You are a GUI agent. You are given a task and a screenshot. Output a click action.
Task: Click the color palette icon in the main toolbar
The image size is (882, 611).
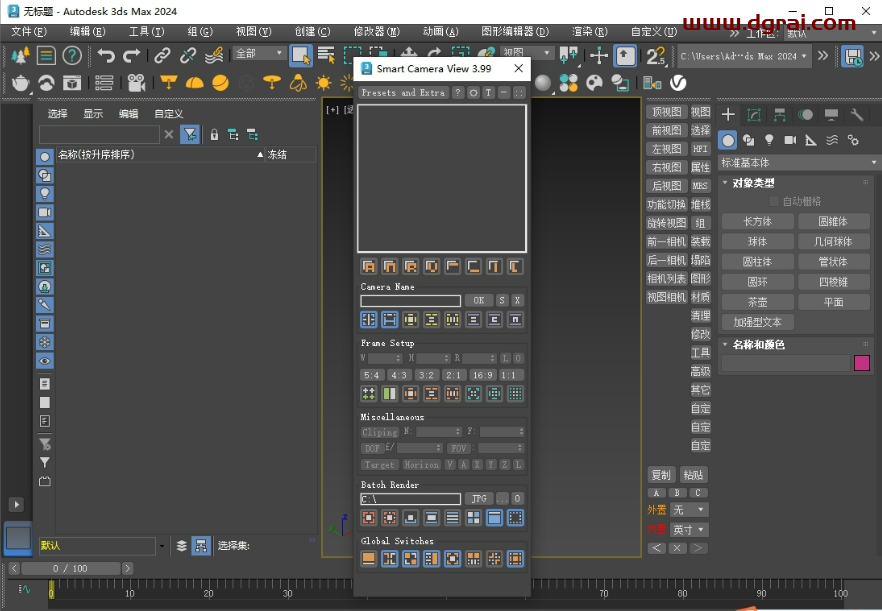(x=594, y=83)
